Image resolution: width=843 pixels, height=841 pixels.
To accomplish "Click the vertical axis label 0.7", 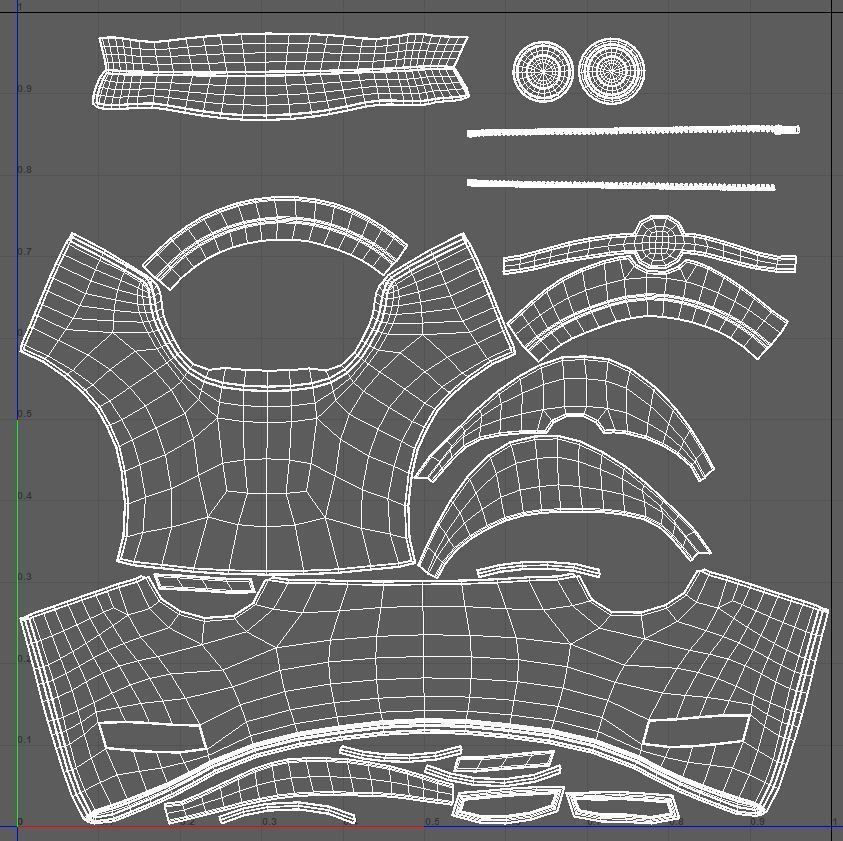I will [25, 252].
